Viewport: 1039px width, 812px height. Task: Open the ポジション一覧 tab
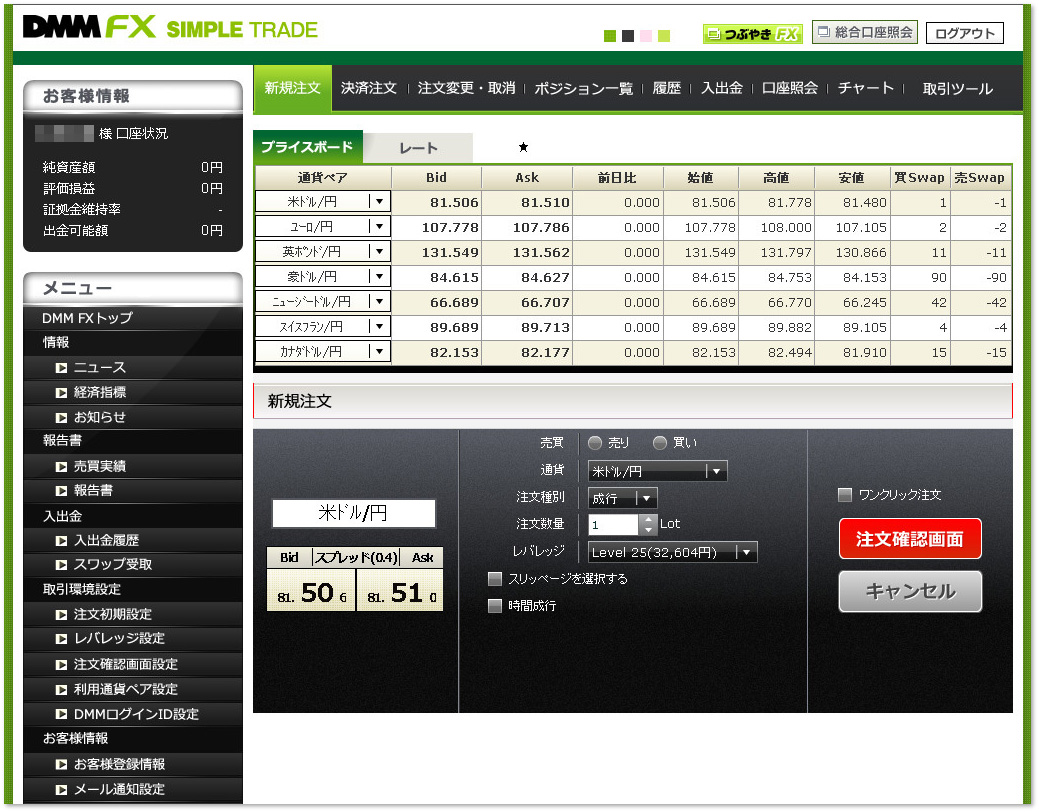583,88
